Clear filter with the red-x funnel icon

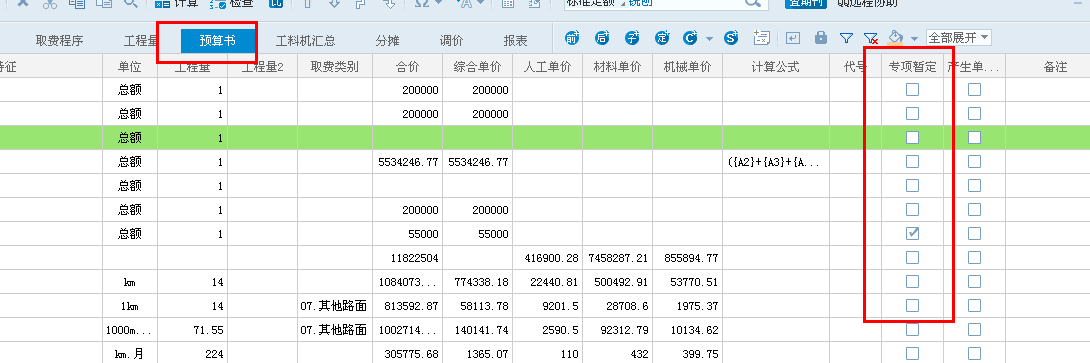pyautogui.click(x=870, y=39)
